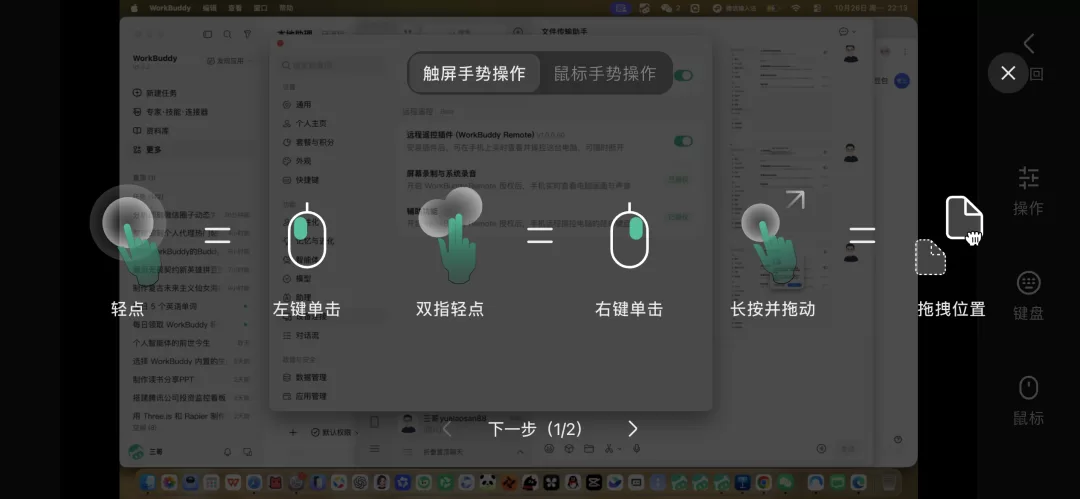Screen dimensions: 1080x499
Task: Select 套餐与积分 in the settings list
Action: click(308, 142)
